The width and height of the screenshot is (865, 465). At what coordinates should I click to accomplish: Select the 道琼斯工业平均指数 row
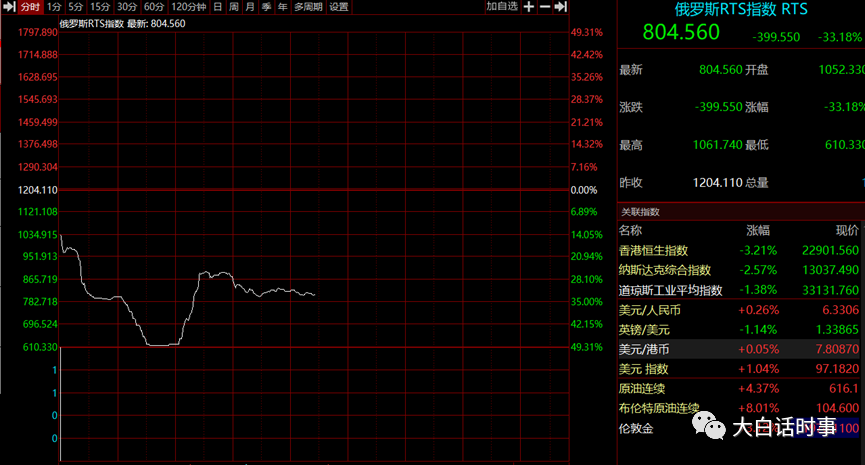click(x=739, y=290)
